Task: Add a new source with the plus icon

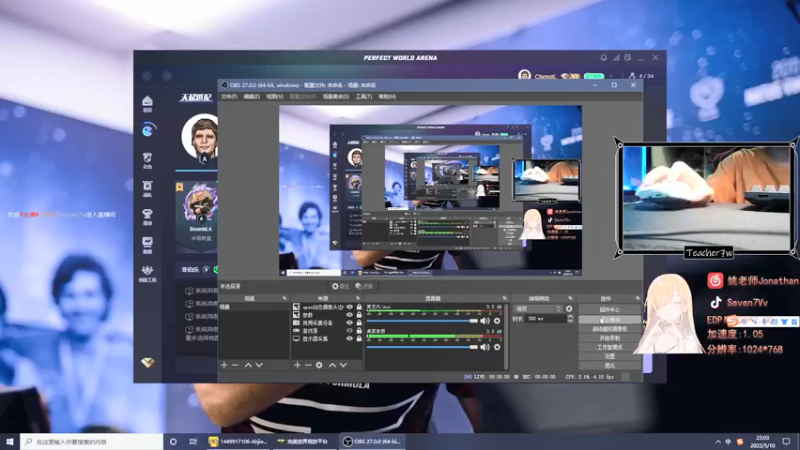Action: 297,365
